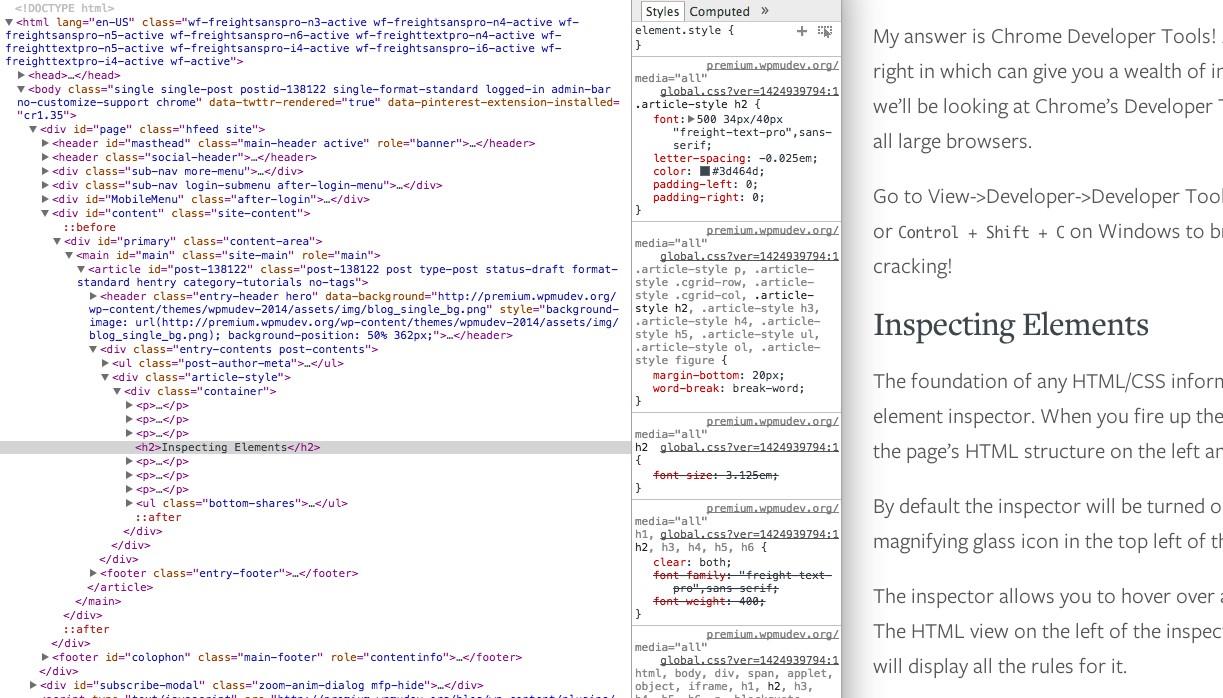Collapse the container div node
This screenshot has width=1223, height=698.
[117, 392]
